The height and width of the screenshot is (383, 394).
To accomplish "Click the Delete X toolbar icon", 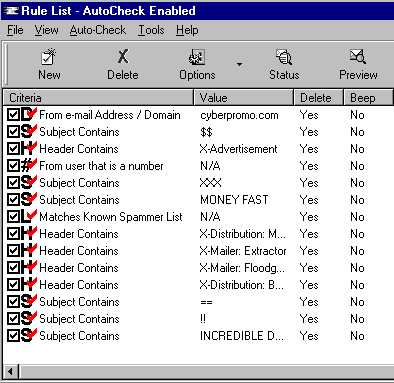I will pos(123,56).
